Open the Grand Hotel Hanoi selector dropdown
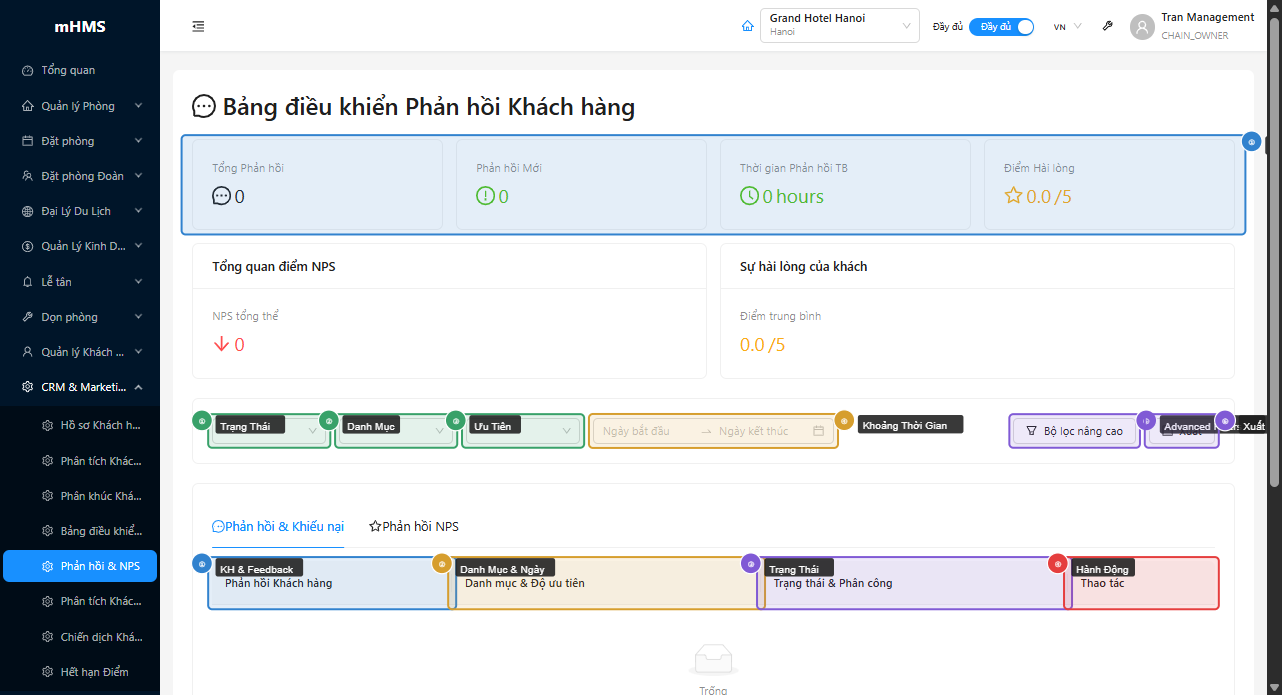Viewport: 1282px width, 695px height. (x=839, y=26)
